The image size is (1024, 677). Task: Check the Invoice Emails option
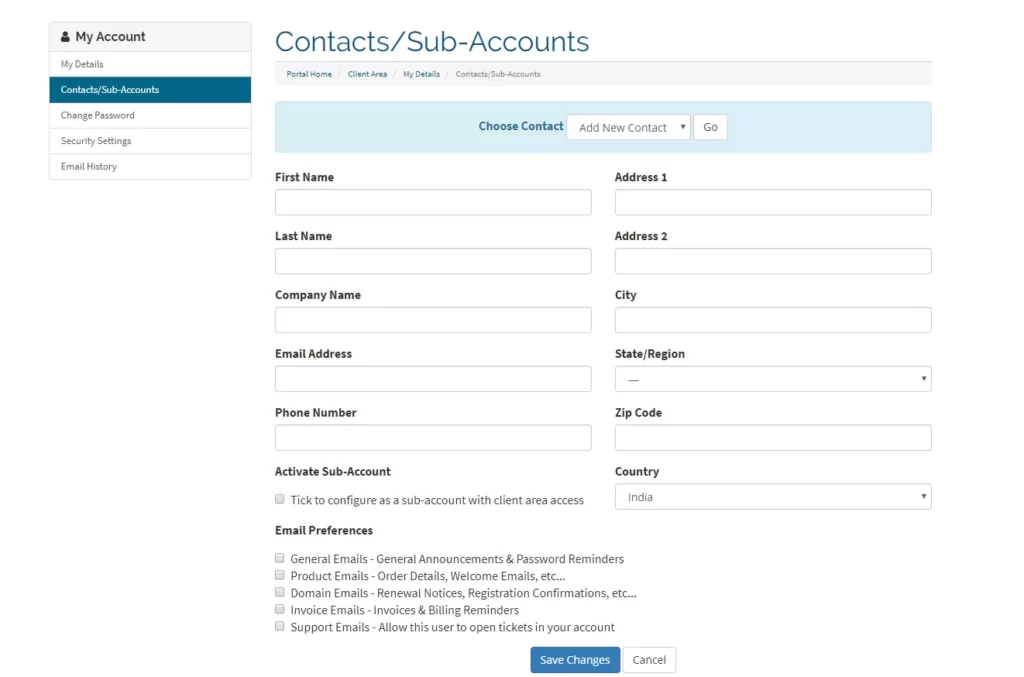pyautogui.click(x=280, y=609)
